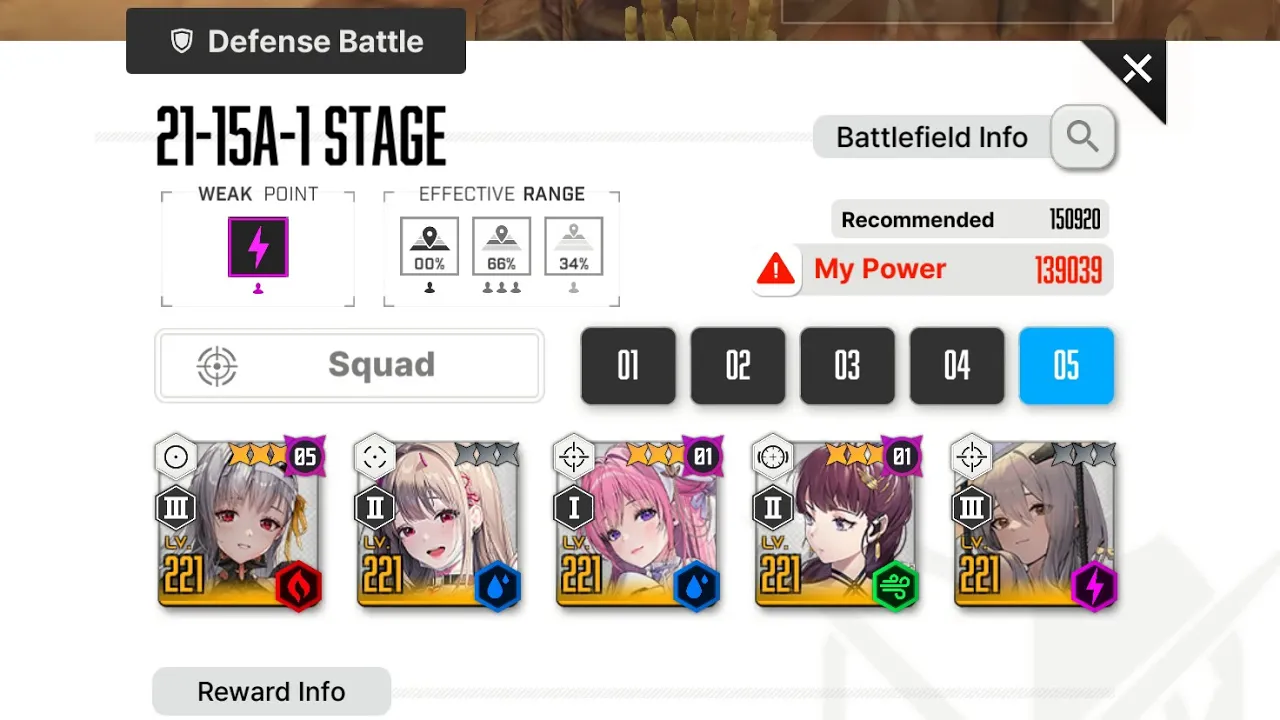Switch to squad slot 01
The image size is (1280, 720).
[628, 366]
